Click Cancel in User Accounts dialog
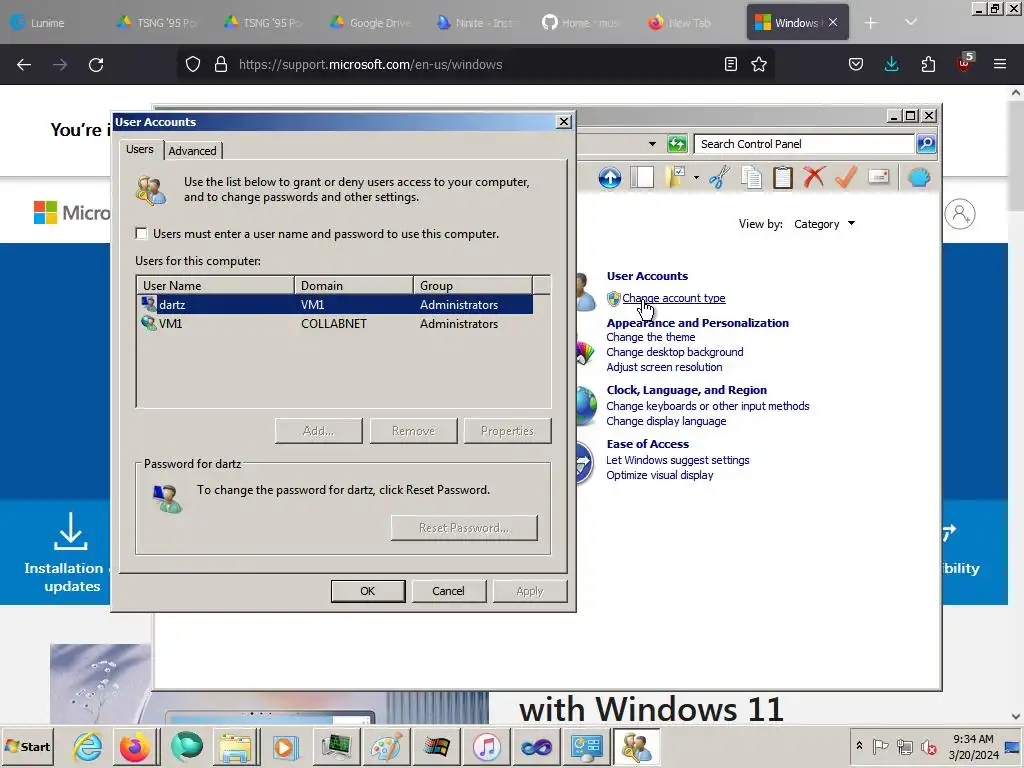Image resolution: width=1024 pixels, height=768 pixels. [448, 591]
